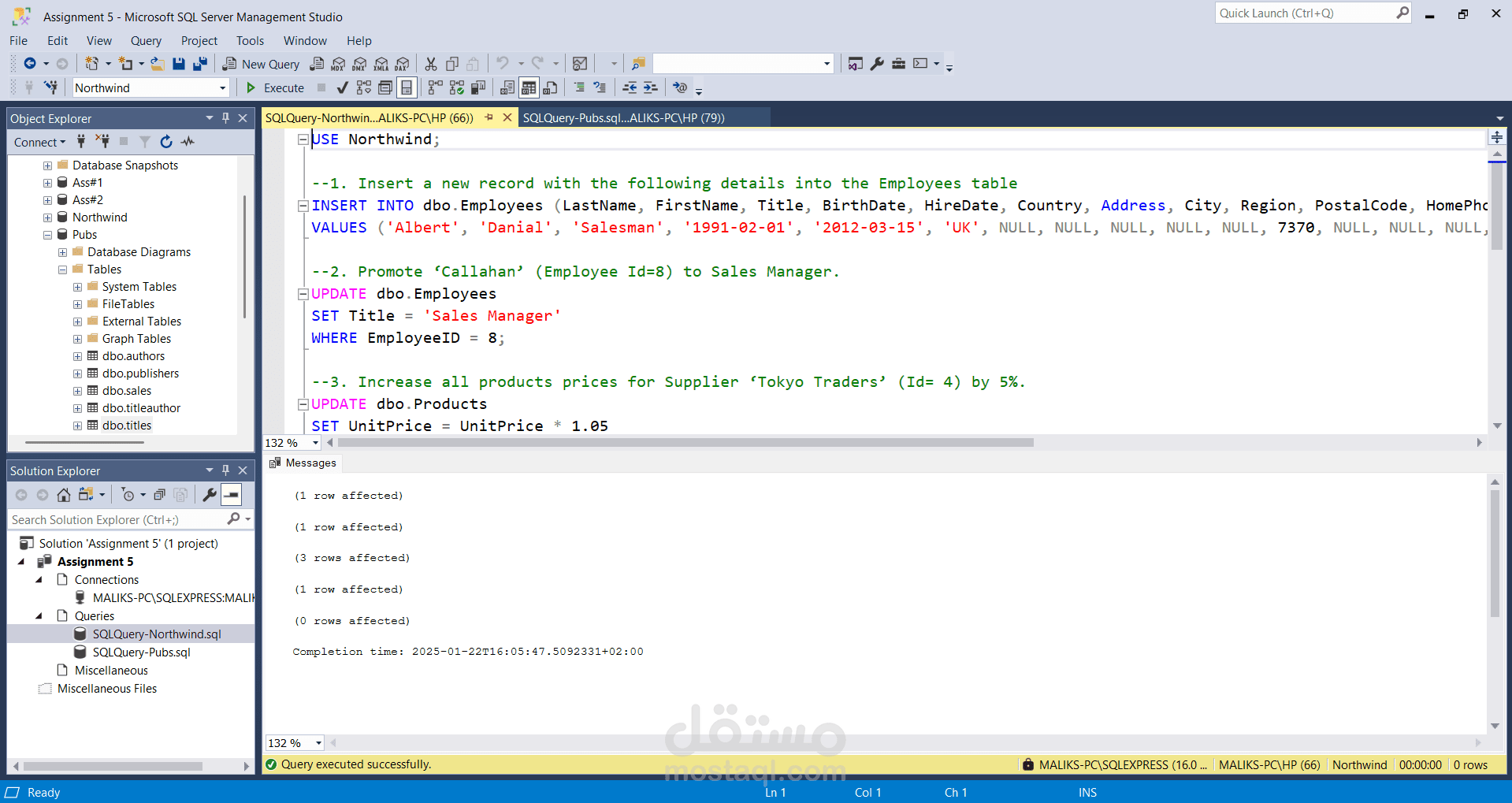Expand the Northwind database node
The image size is (1512, 803).
(47, 217)
